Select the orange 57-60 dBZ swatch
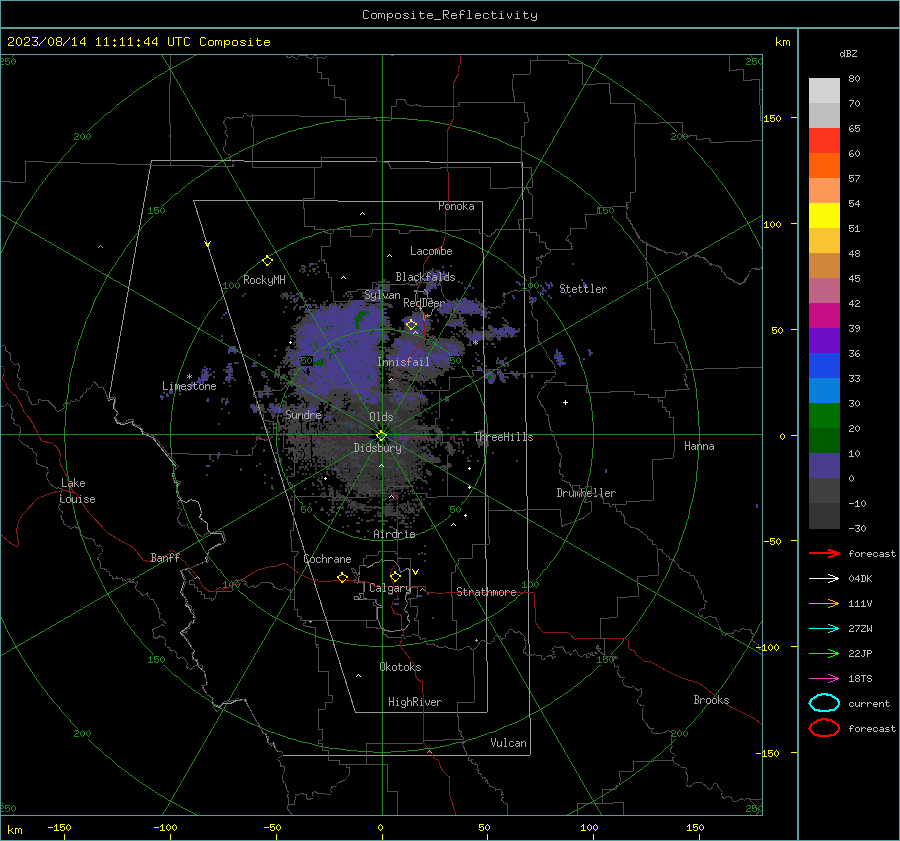This screenshot has width=900, height=841. 824,165
